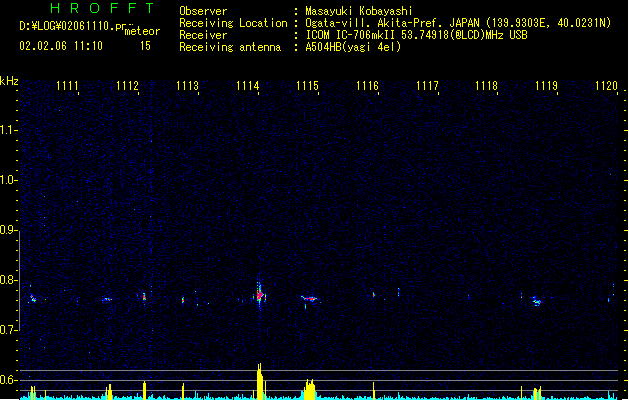Image resolution: width=629 pixels, height=400 pixels.
Task: Click the 'meteor' label
Action: click(x=142, y=31)
